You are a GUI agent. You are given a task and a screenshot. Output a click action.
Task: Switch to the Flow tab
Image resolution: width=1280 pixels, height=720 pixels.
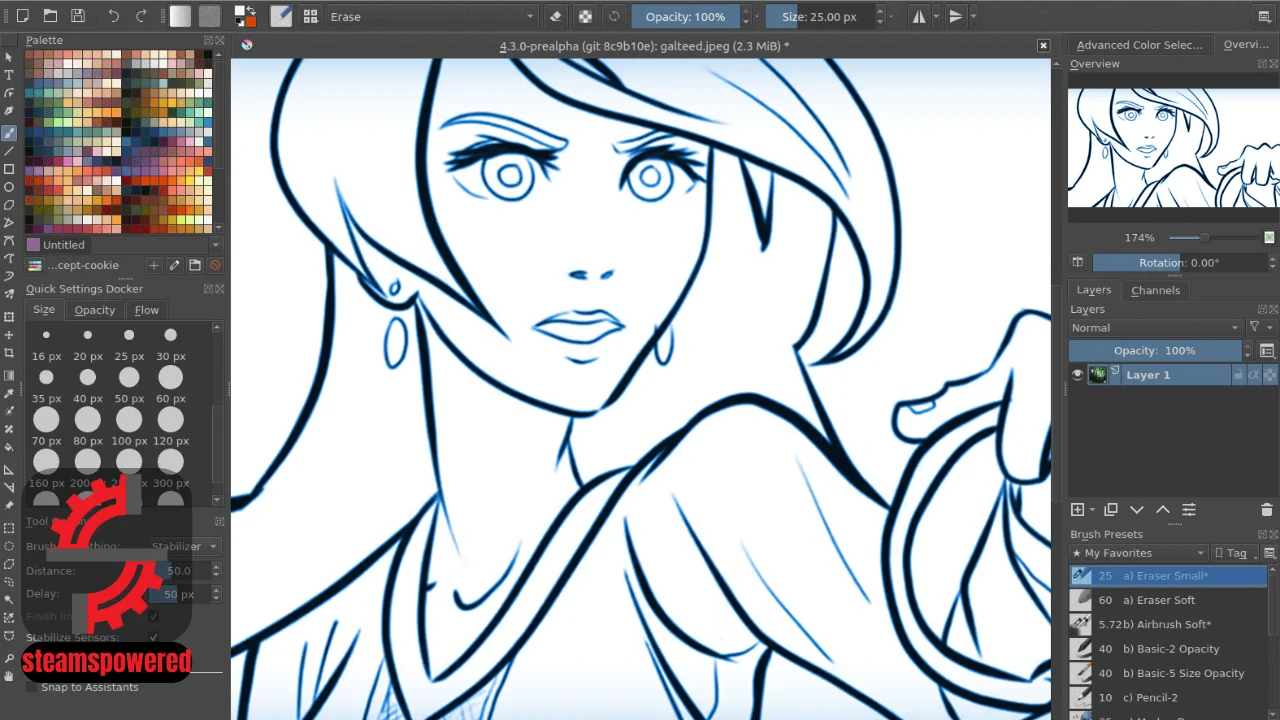pyautogui.click(x=147, y=310)
